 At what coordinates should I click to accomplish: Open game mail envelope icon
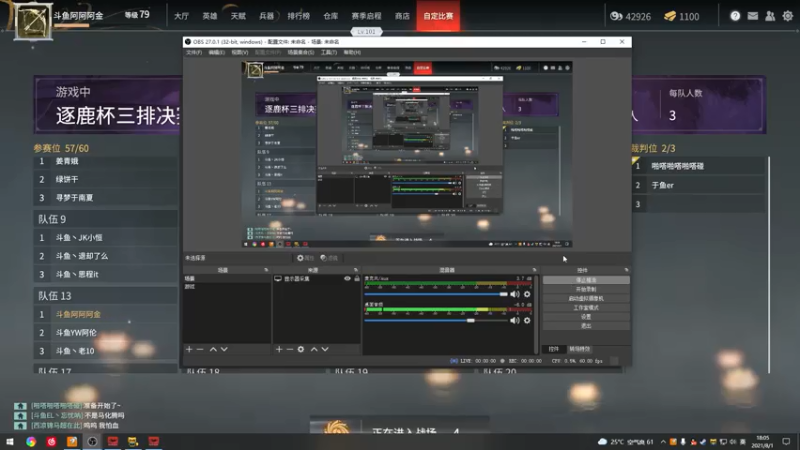tap(753, 16)
